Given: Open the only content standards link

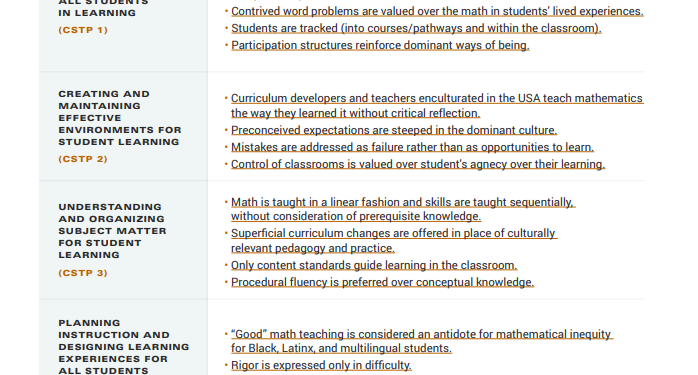Looking at the screenshot, I should tap(374, 265).
